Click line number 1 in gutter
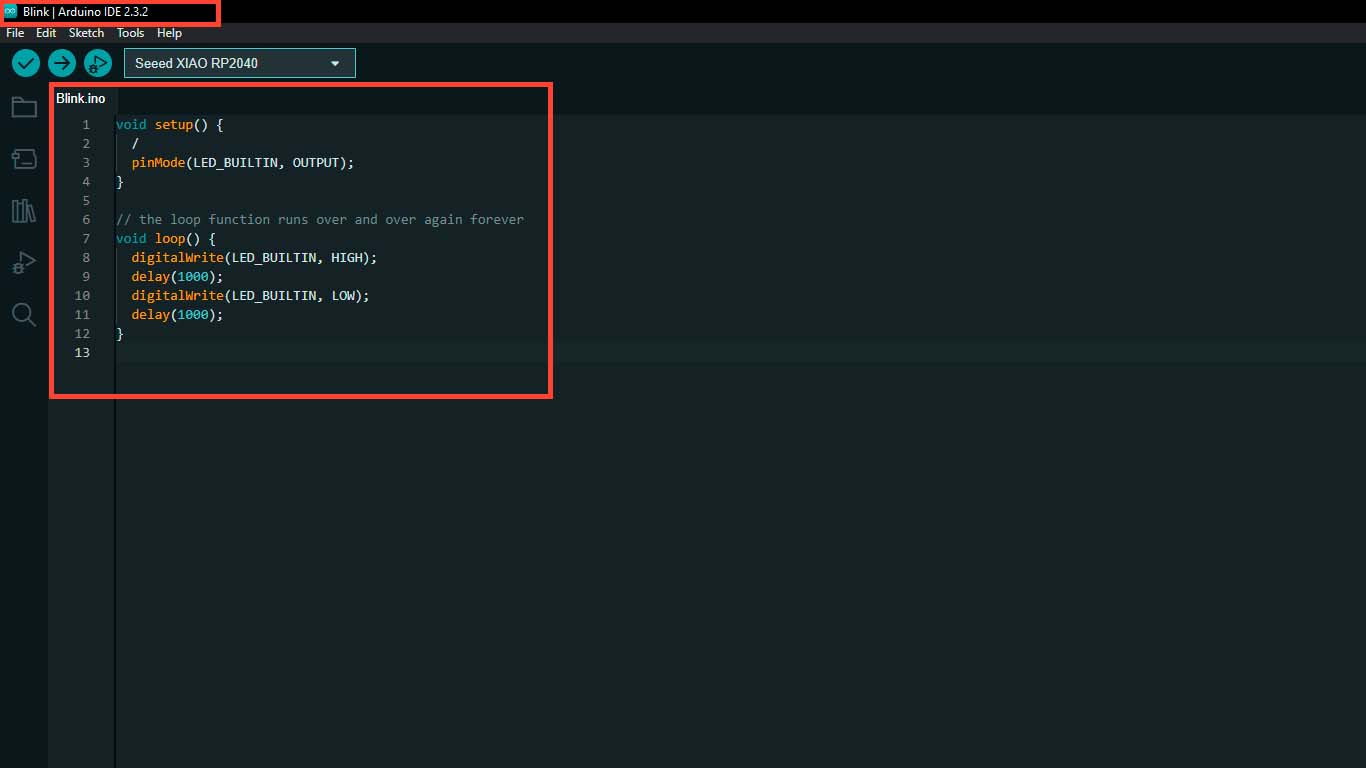 pyautogui.click(x=86, y=125)
